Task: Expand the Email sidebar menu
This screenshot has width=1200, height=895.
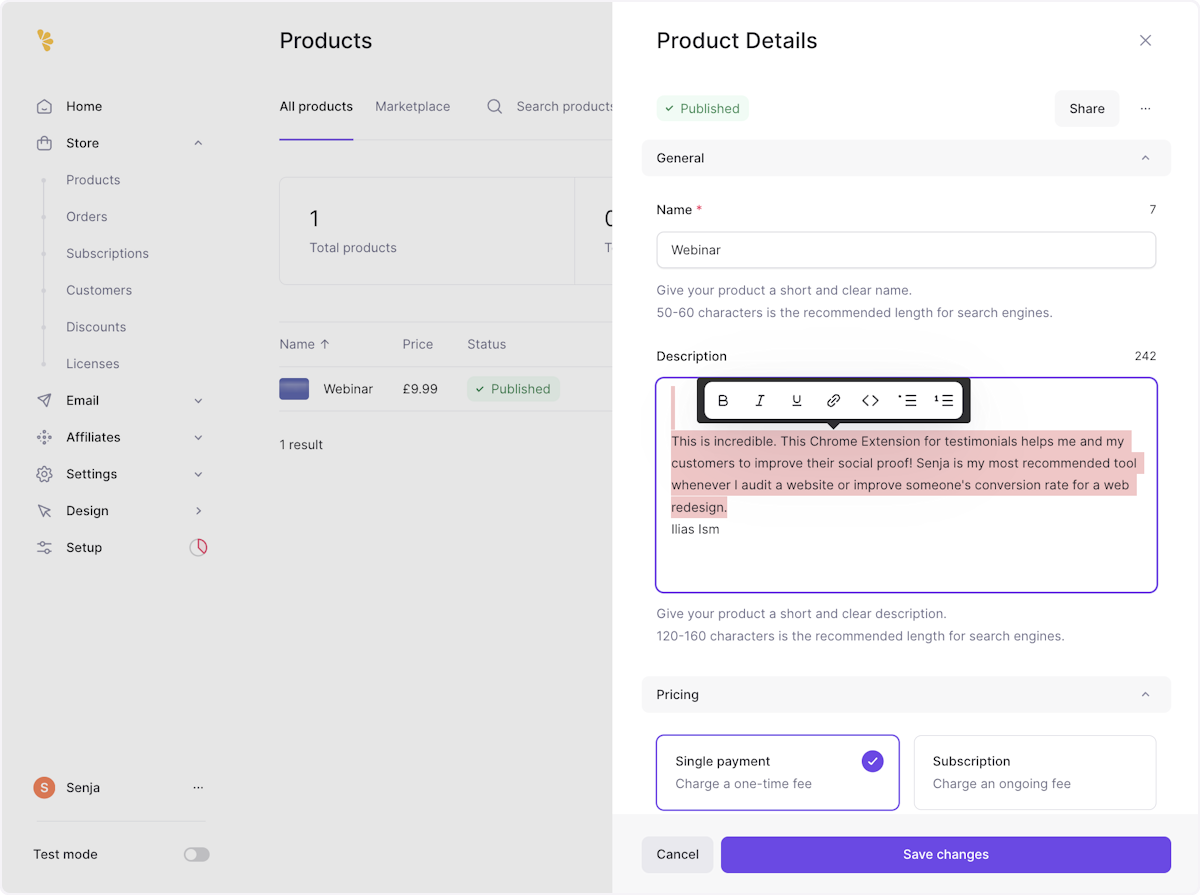Action: pos(198,401)
